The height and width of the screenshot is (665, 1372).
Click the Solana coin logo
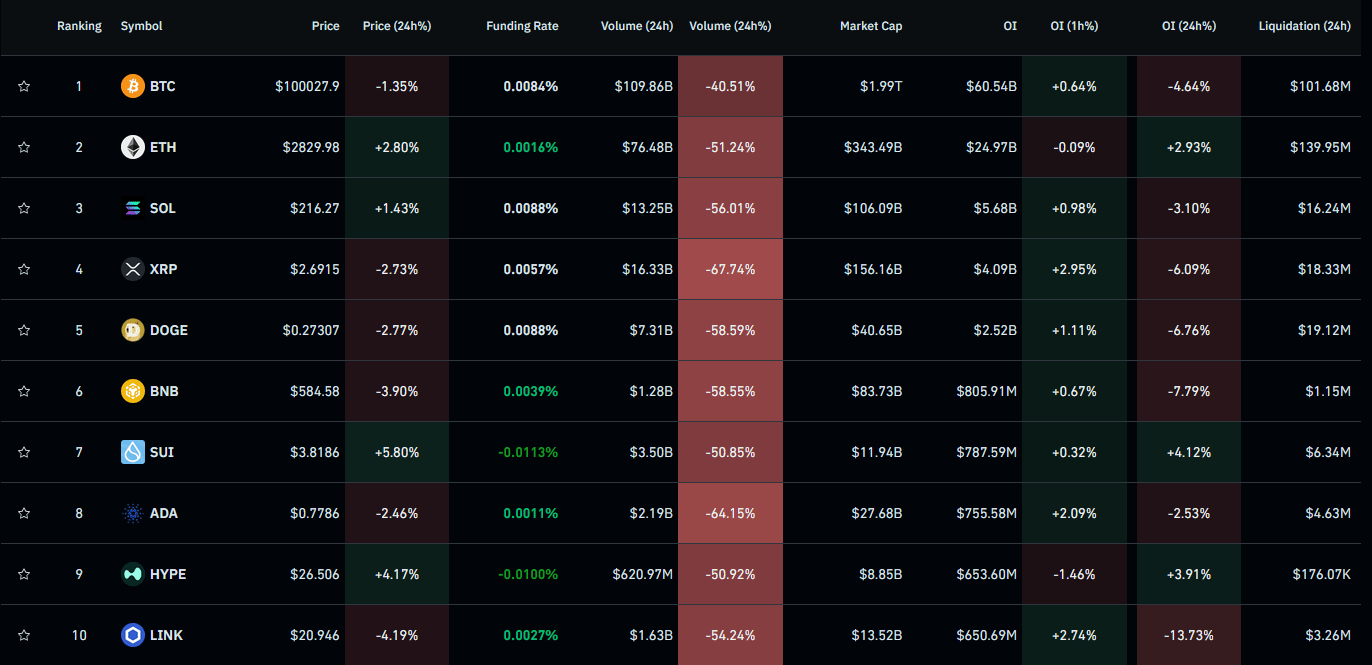(133, 209)
